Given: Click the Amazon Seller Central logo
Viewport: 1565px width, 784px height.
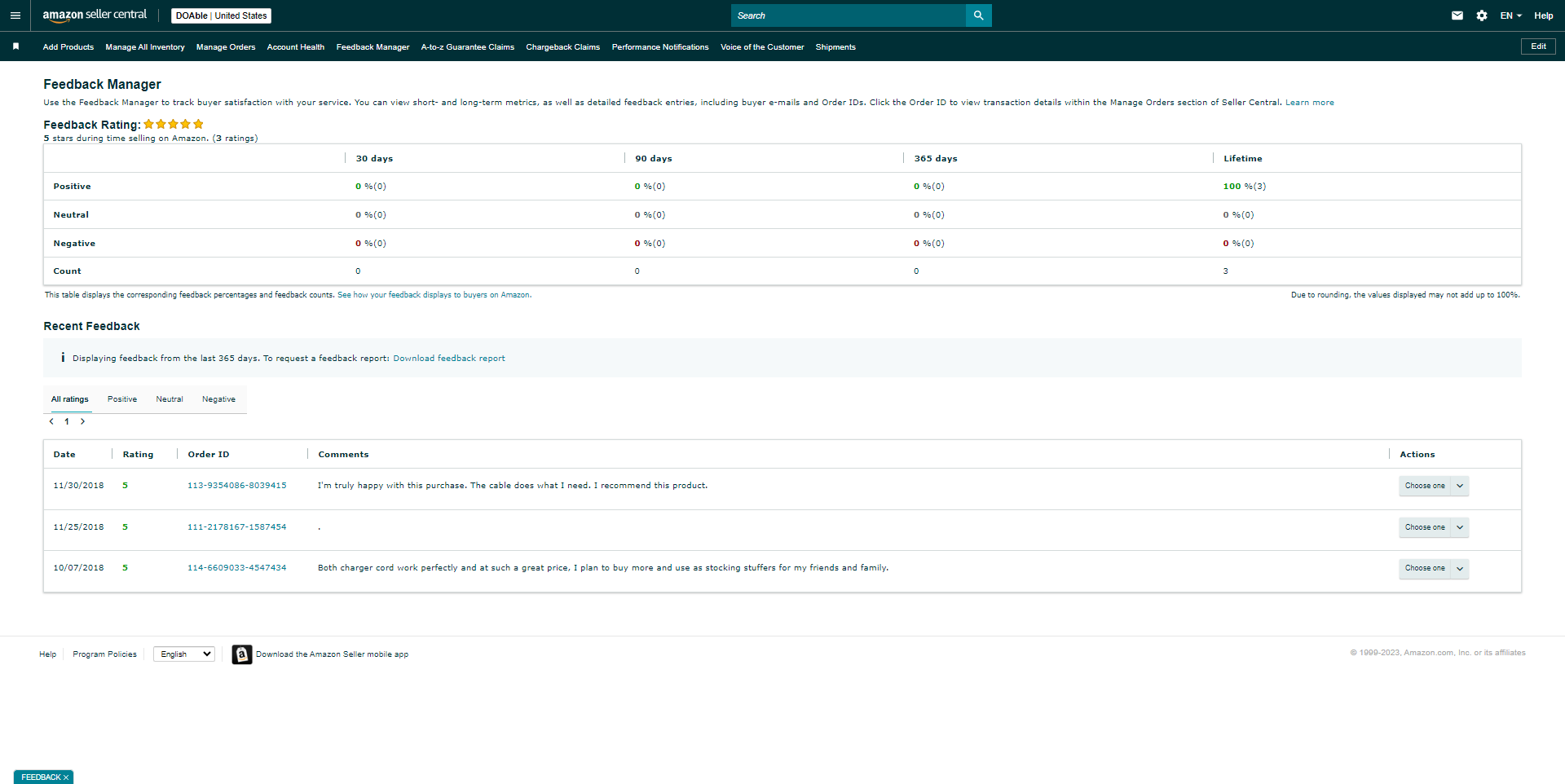Looking at the screenshot, I should pos(95,15).
